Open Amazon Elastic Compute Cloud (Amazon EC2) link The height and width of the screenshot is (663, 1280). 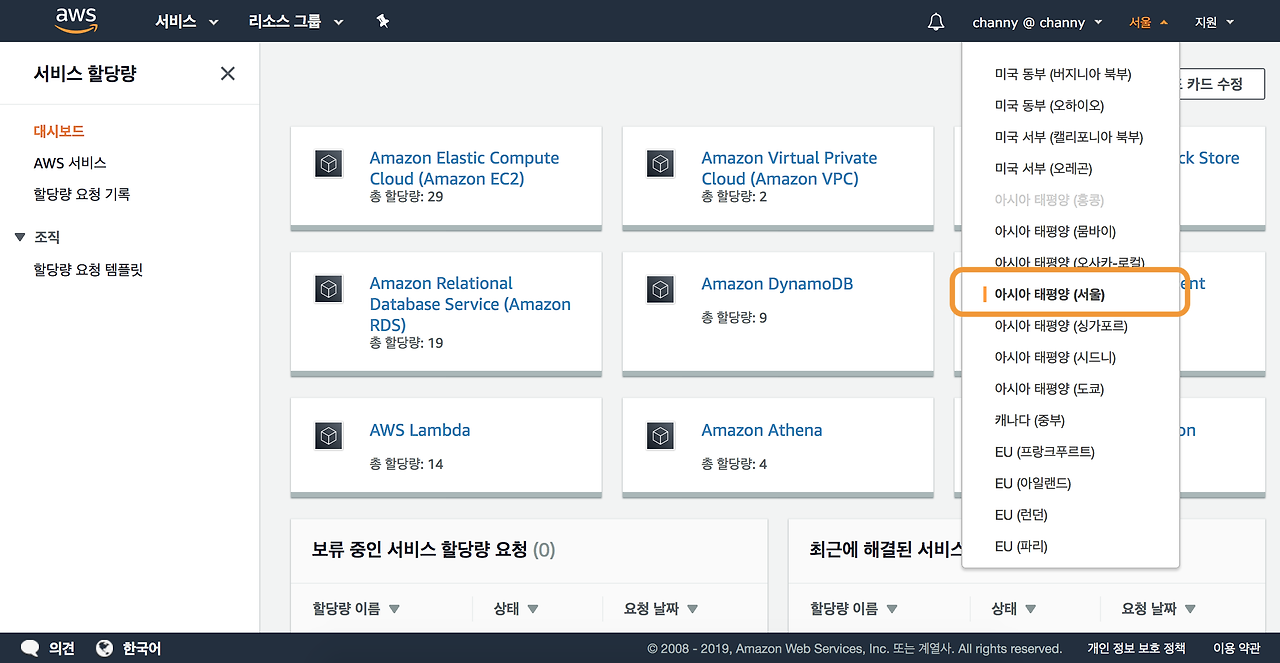[x=464, y=168]
